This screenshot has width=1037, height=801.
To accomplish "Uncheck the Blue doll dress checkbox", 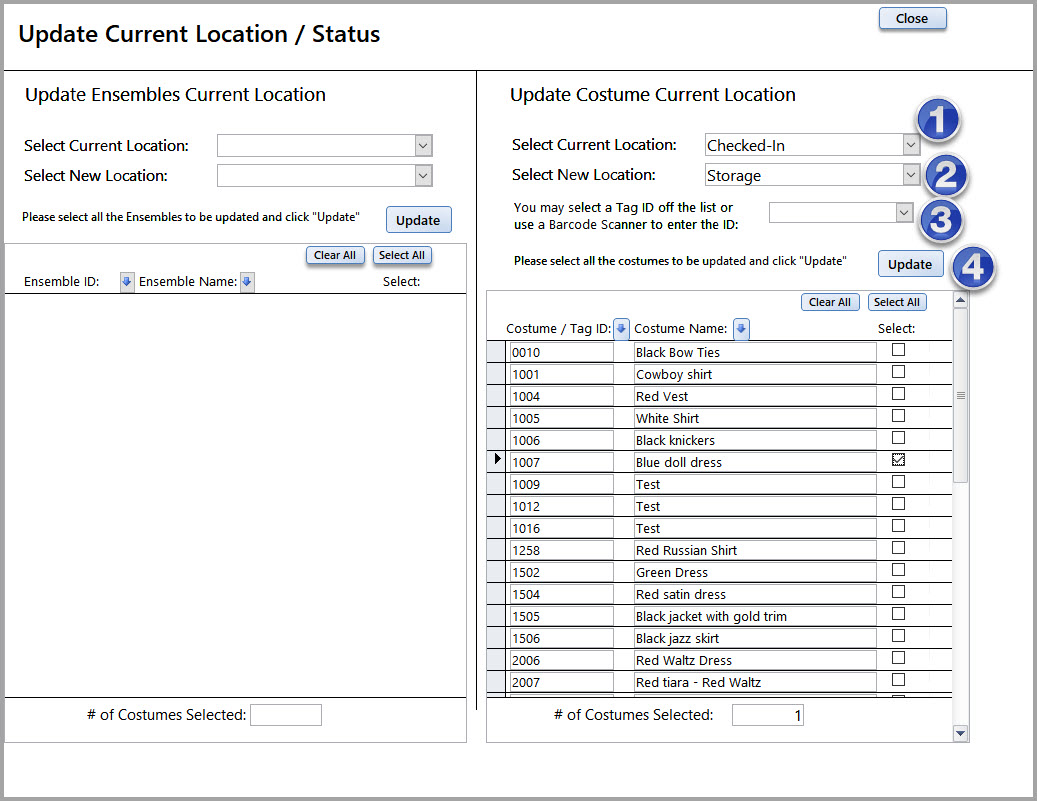I will [898, 460].
